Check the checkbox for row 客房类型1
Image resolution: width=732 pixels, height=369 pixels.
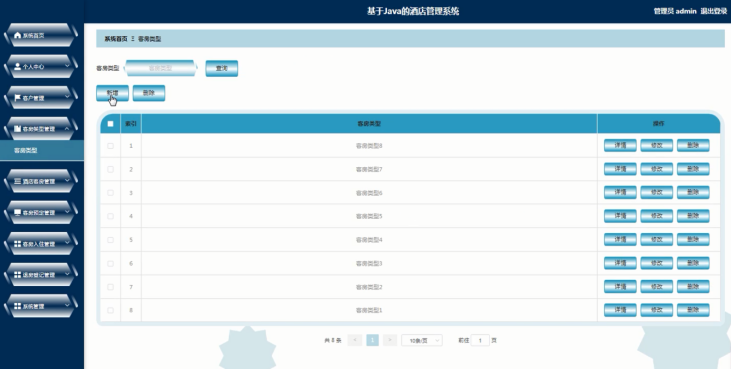111,310
